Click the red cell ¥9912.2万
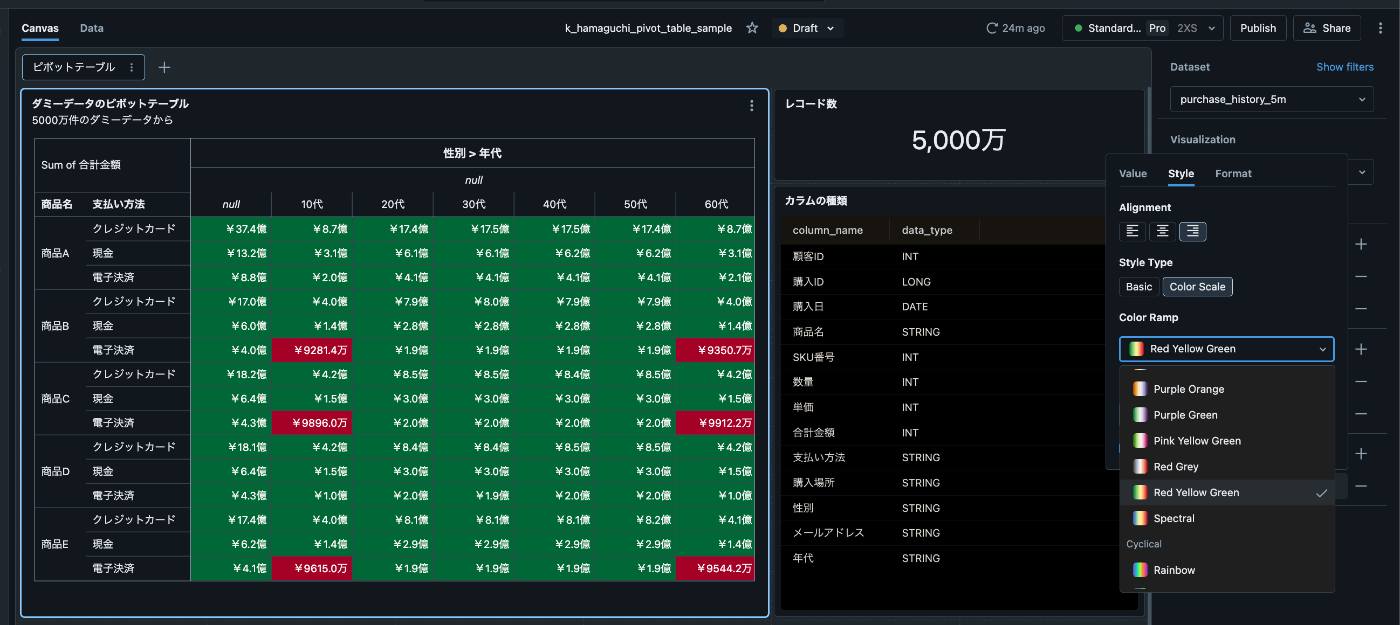 coord(715,423)
